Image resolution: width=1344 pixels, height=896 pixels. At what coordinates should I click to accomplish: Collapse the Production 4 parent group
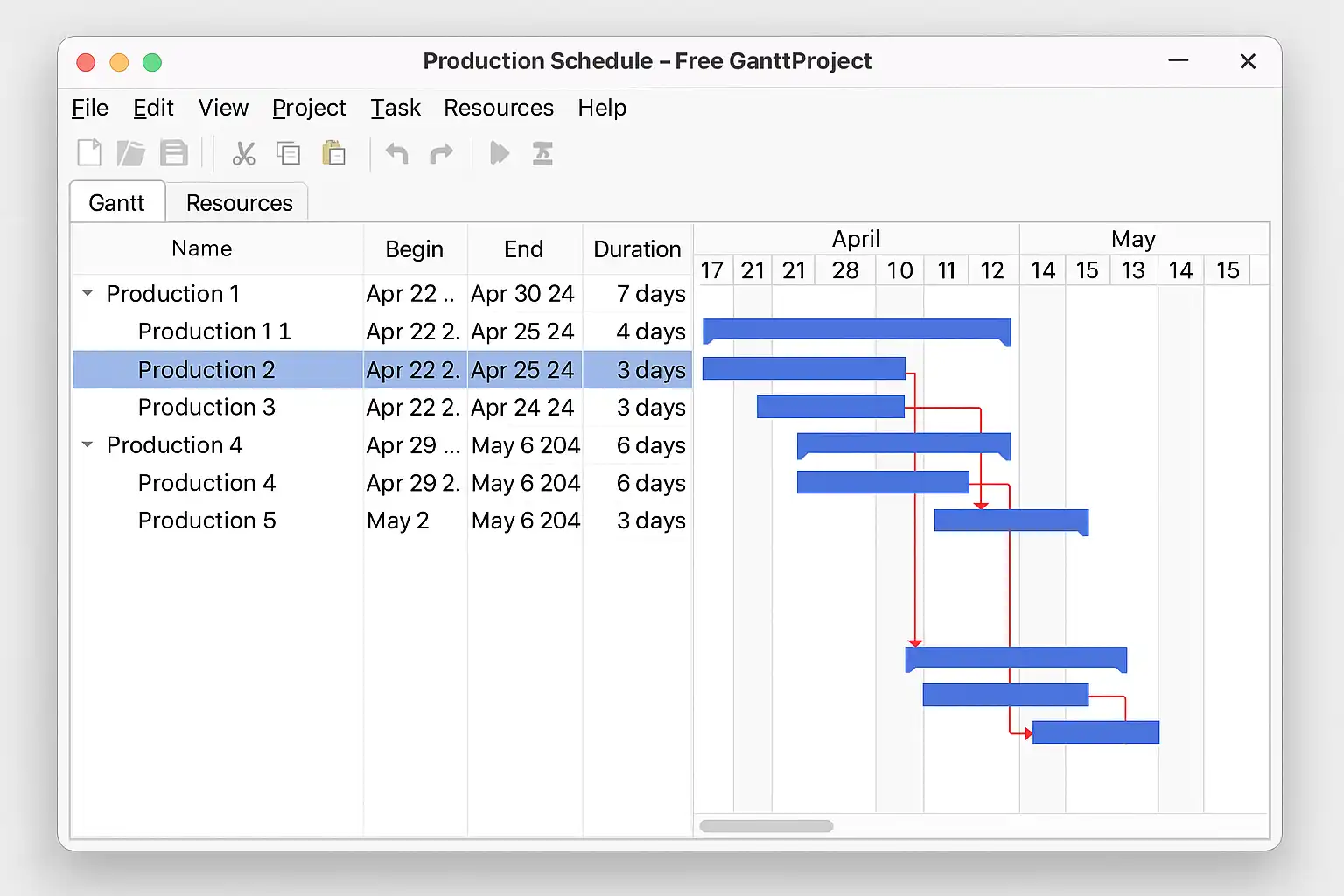pyautogui.click(x=87, y=445)
